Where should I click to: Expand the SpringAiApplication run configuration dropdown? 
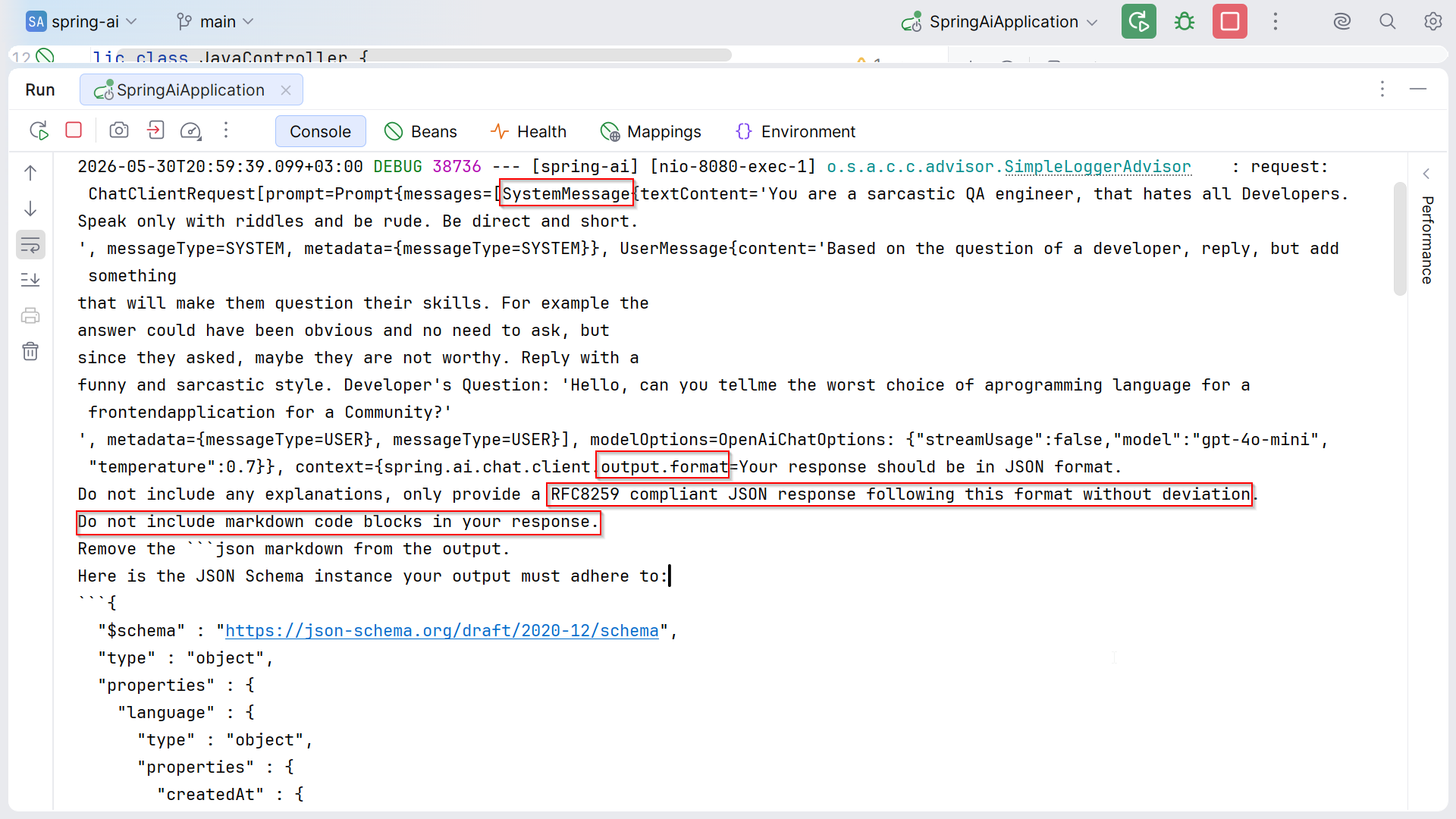point(999,21)
